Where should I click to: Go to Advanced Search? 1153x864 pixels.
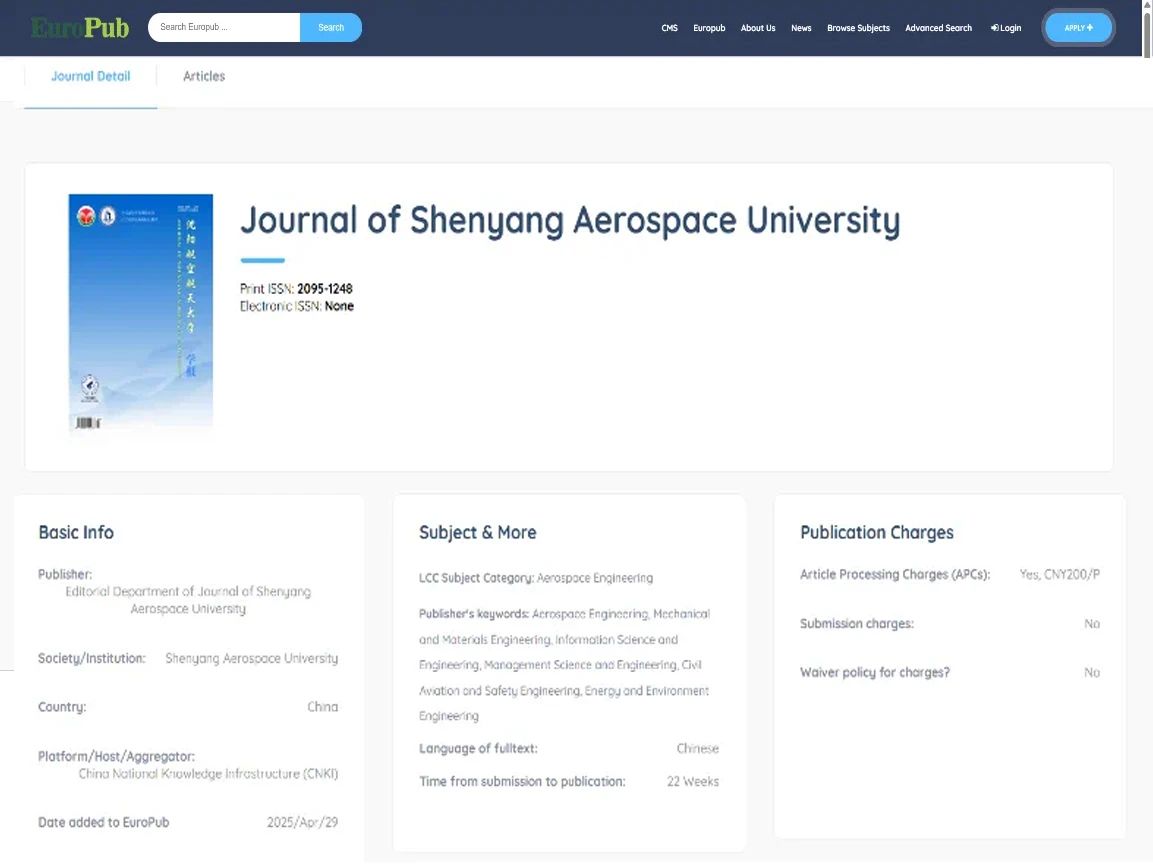pyautogui.click(x=938, y=28)
